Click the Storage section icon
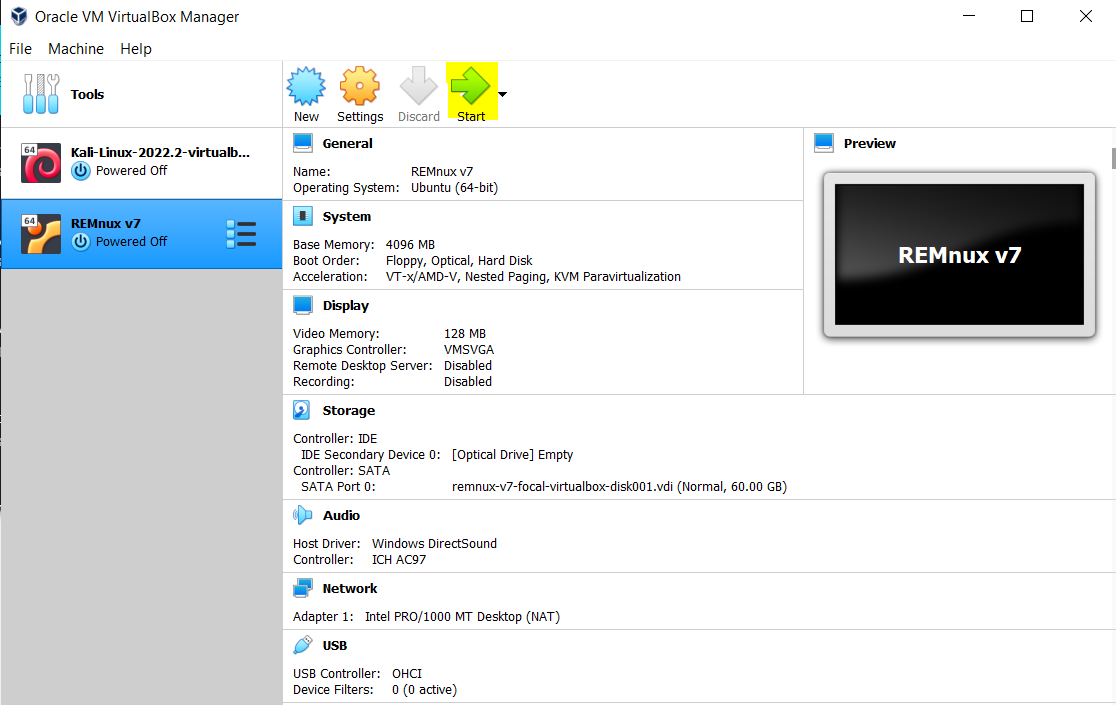 [x=302, y=410]
